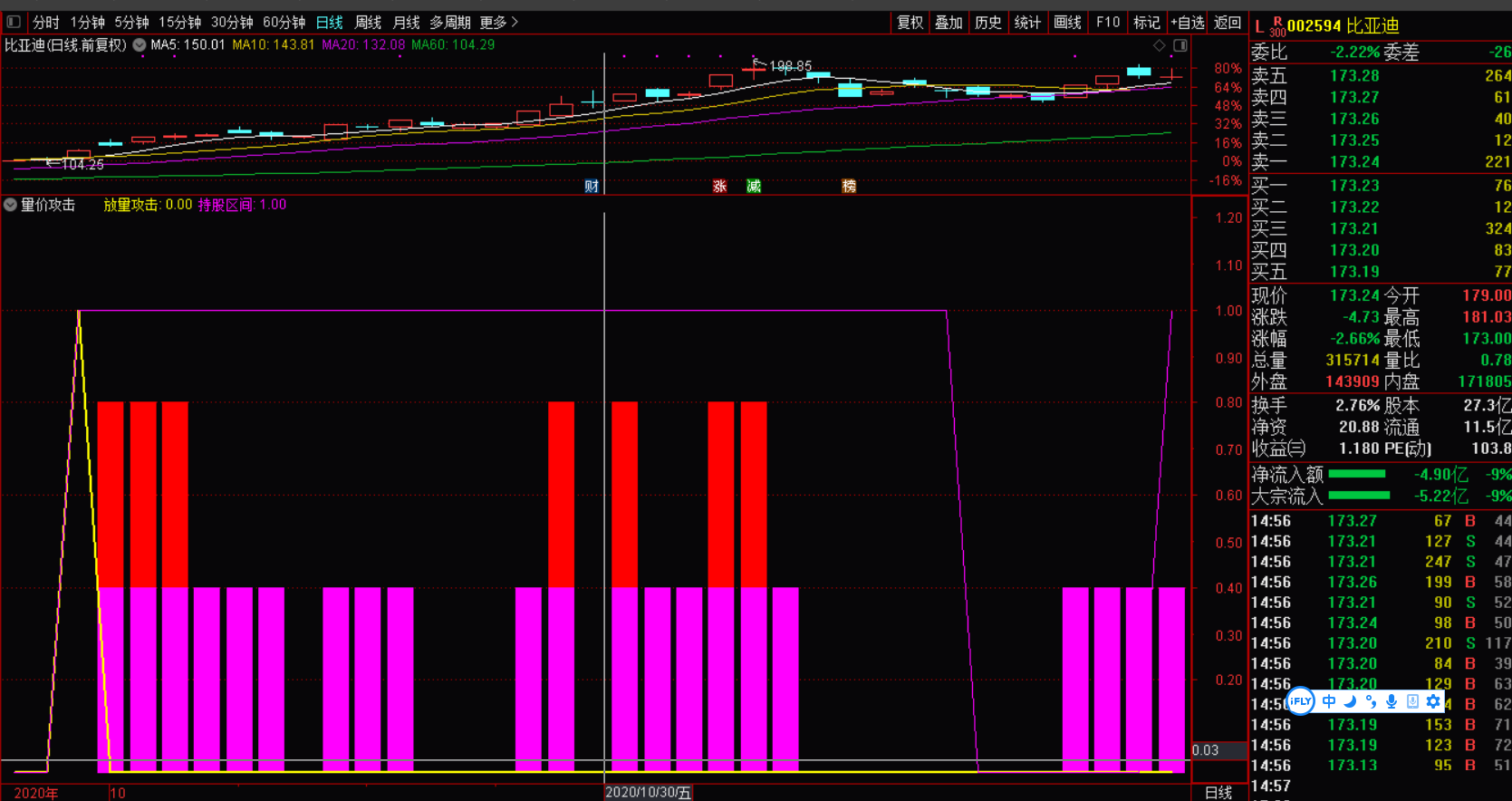1512x801 pixels.
Task: Click the MA60: 104.29 indicator label
Action: (x=453, y=44)
